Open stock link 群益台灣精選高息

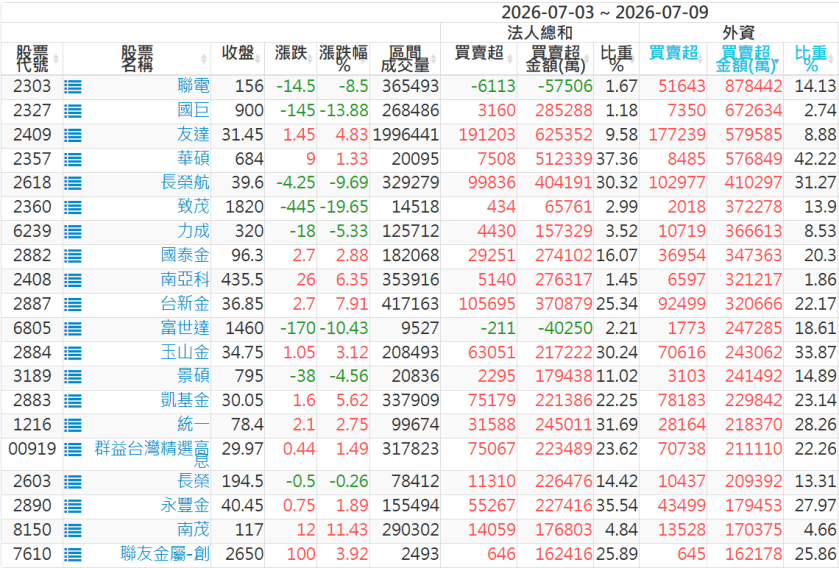tap(152, 454)
